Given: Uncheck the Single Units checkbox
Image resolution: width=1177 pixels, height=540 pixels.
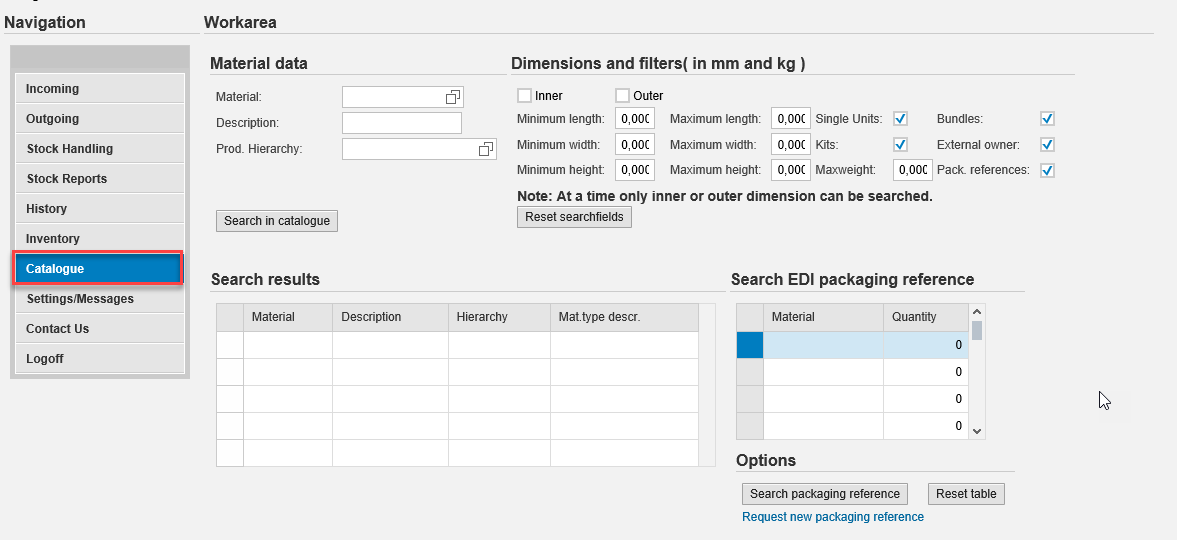Looking at the screenshot, I should (901, 119).
